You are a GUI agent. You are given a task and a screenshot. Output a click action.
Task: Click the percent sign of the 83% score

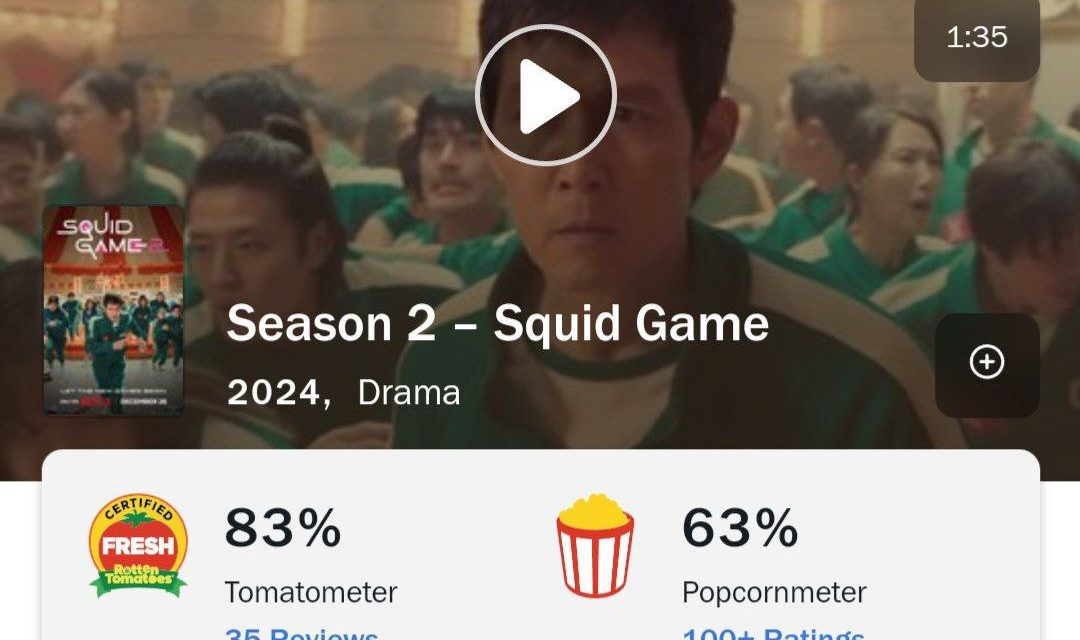click(320, 528)
